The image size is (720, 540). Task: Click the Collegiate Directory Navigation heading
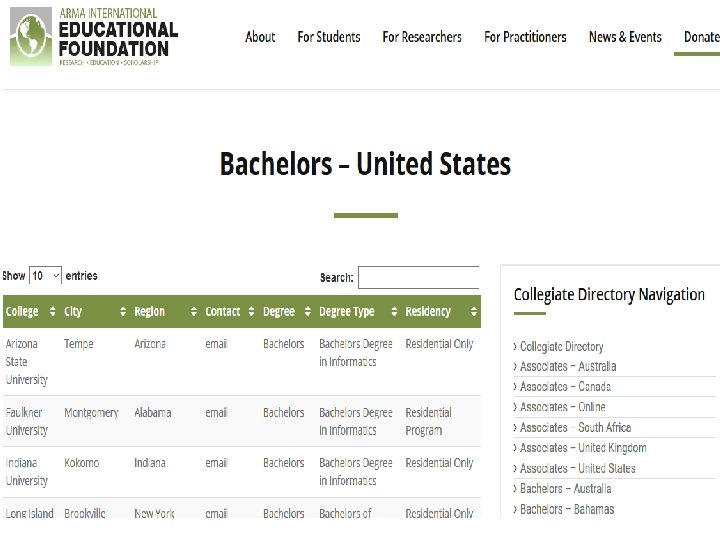609,294
